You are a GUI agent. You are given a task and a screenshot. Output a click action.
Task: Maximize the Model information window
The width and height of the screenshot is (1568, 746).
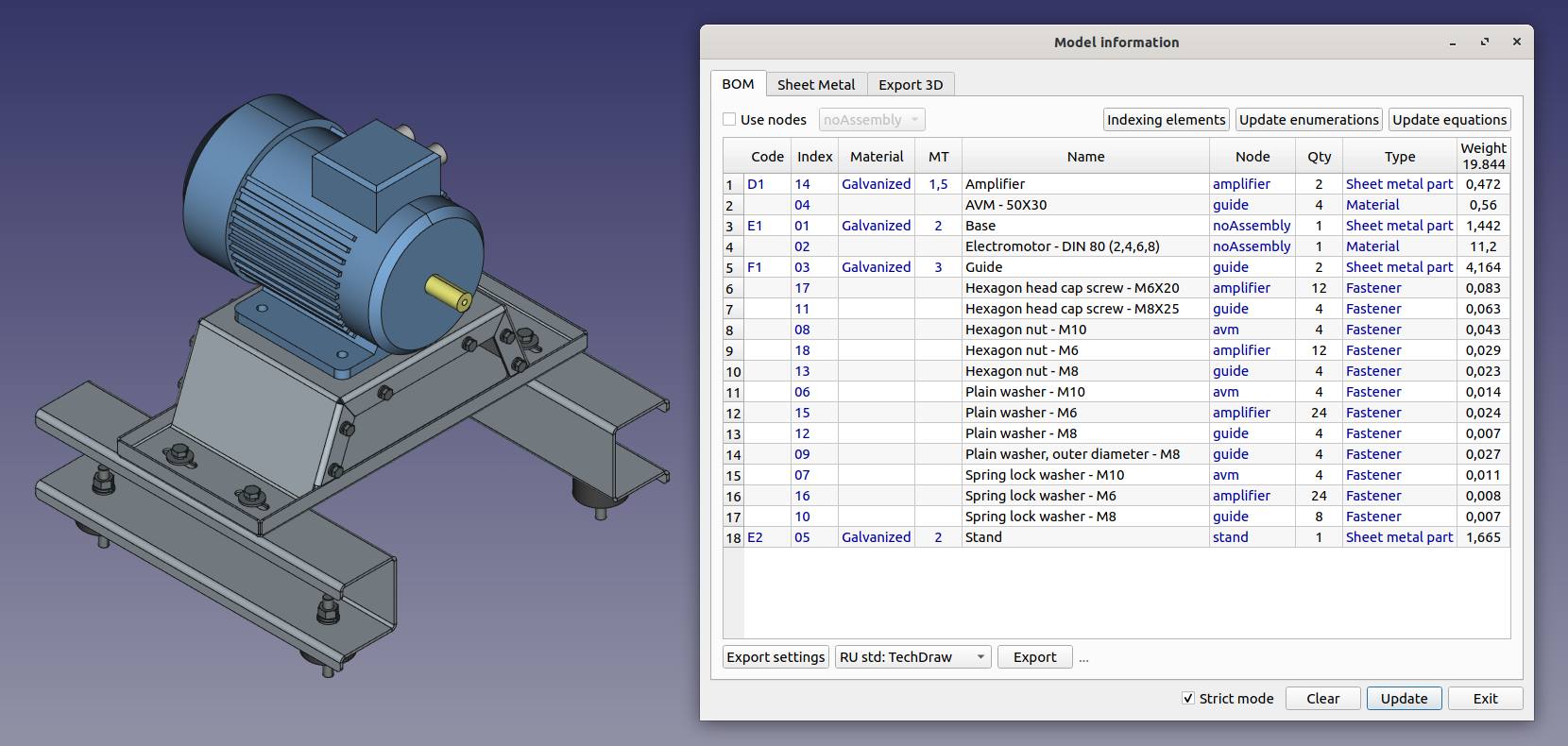pos(1485,42)
